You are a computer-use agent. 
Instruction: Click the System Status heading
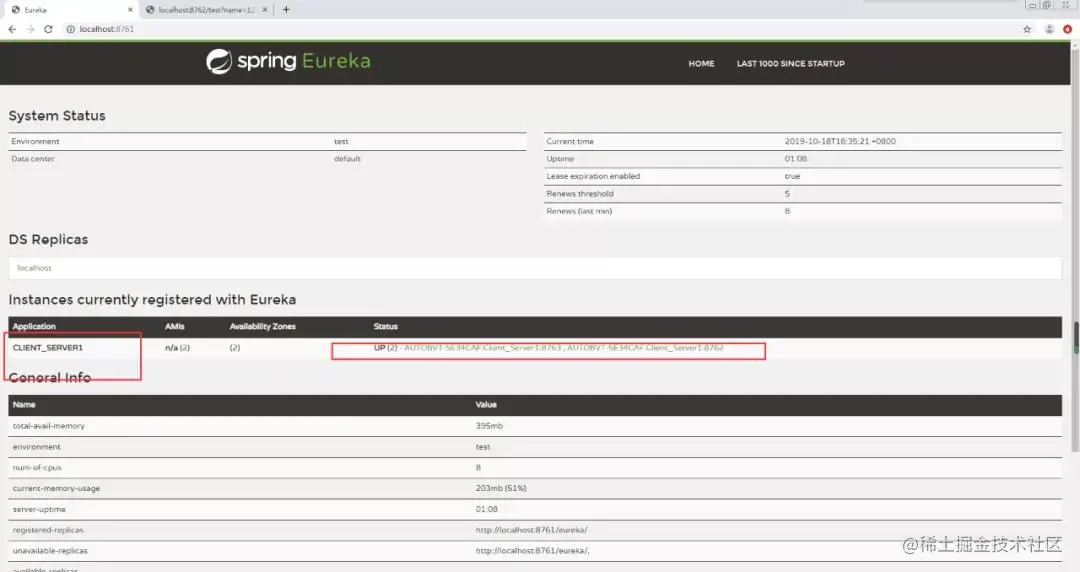(x=57, y=116)
